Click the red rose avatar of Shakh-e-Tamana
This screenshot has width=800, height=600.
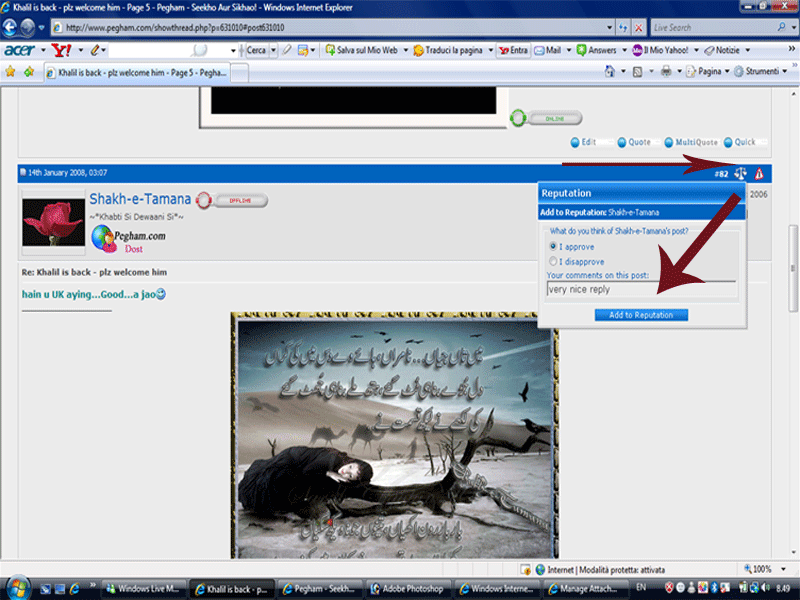(x=53, y=221)
